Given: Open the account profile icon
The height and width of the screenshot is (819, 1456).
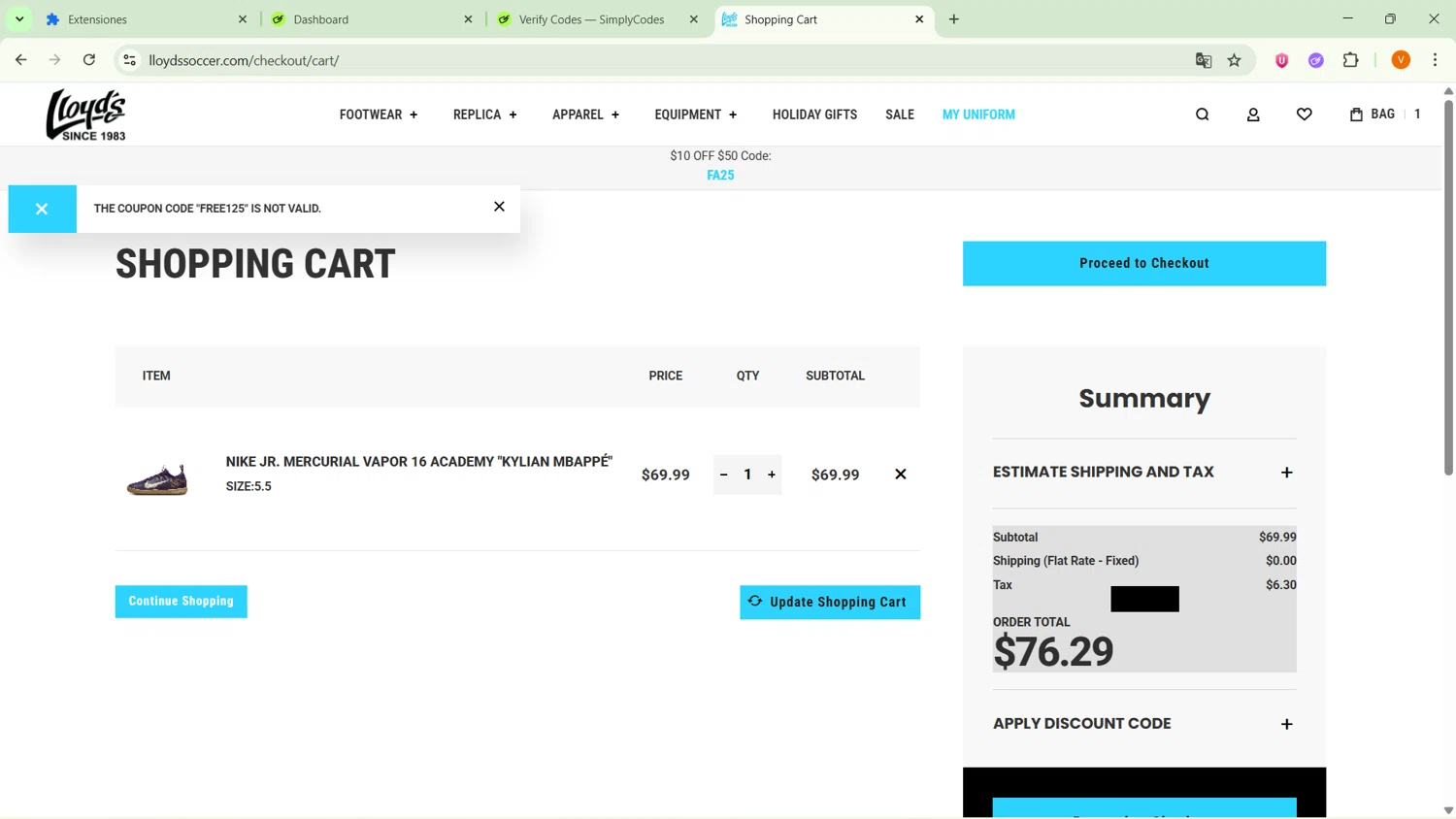Looking at the screenshot, I should click(x=1253, y=115).
